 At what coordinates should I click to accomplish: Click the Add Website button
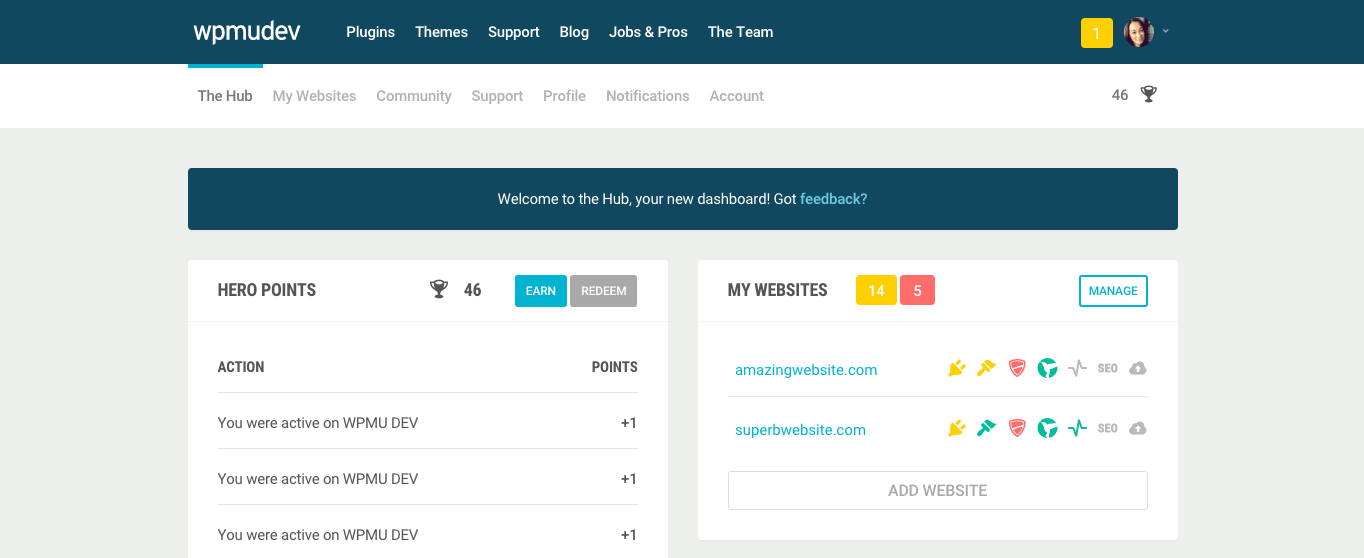(937, 491)
